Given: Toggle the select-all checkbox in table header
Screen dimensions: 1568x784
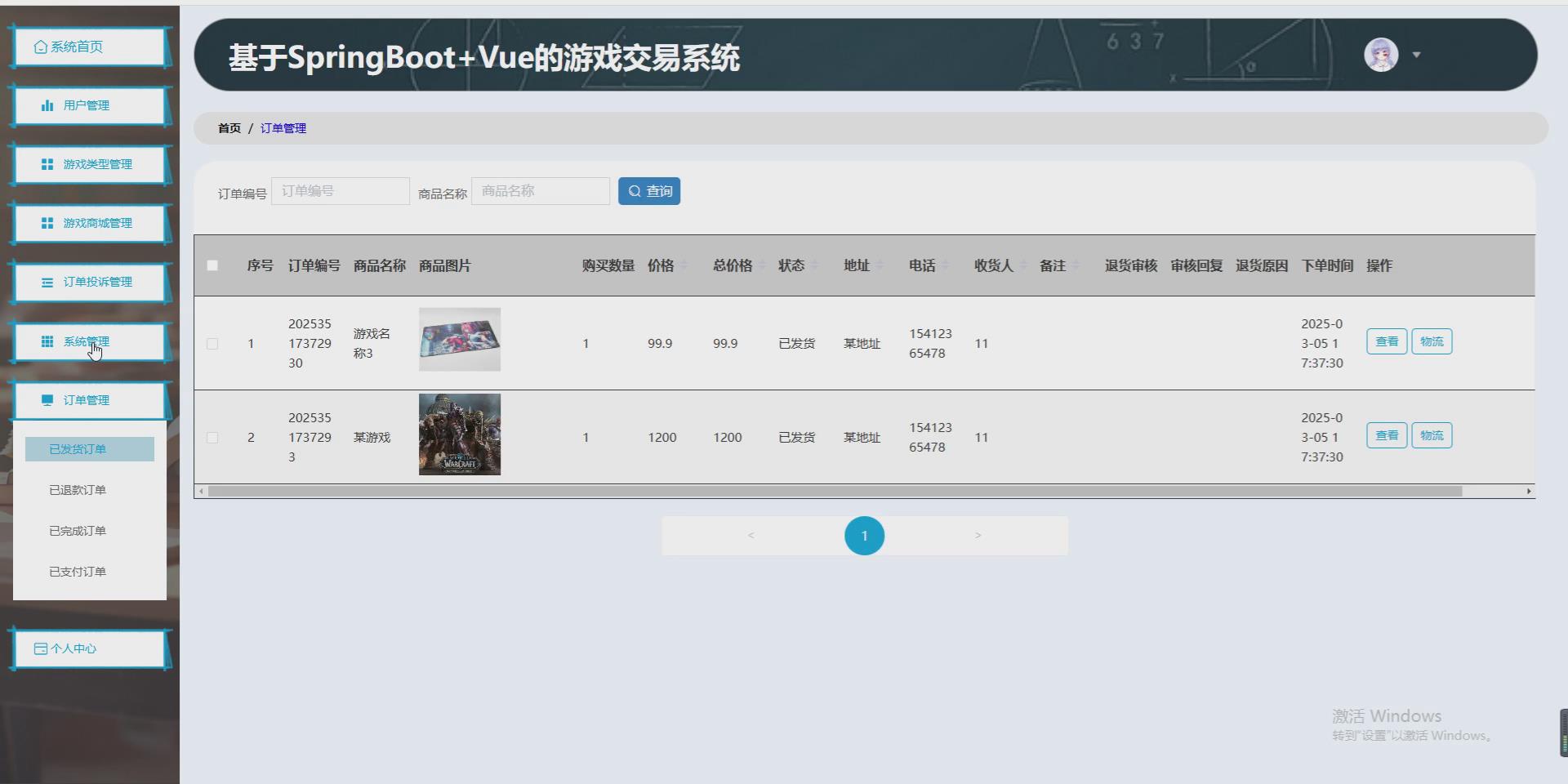Looking at the screenshot, I should point(212,265).
